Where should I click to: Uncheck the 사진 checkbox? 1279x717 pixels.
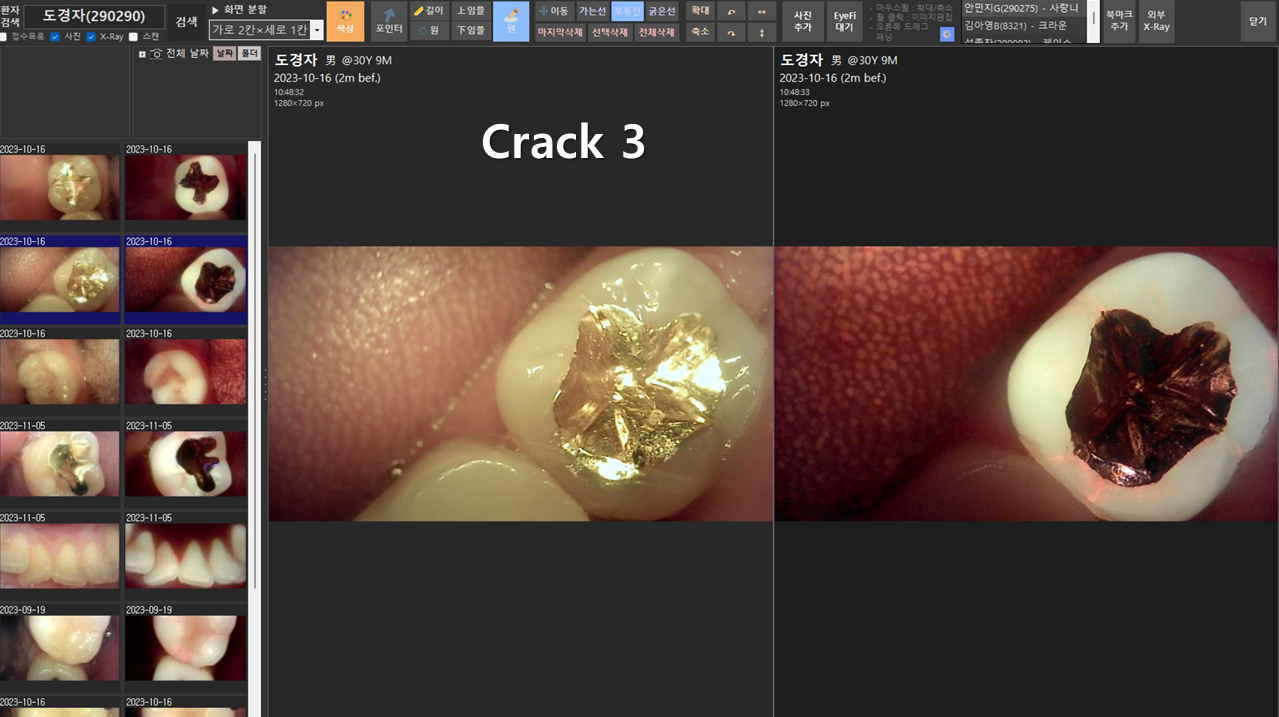pyautogui.click(x=56, y=37)
